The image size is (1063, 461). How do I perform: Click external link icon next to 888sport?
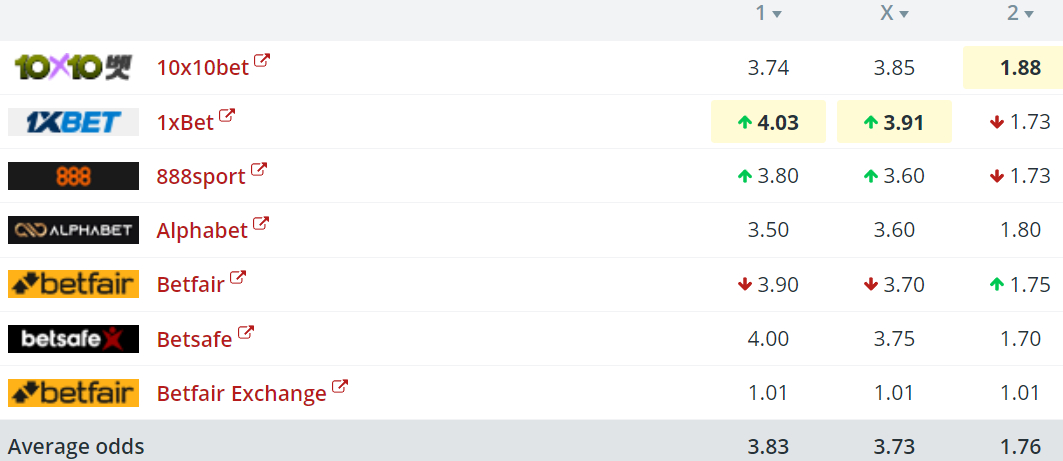point(259,170)
